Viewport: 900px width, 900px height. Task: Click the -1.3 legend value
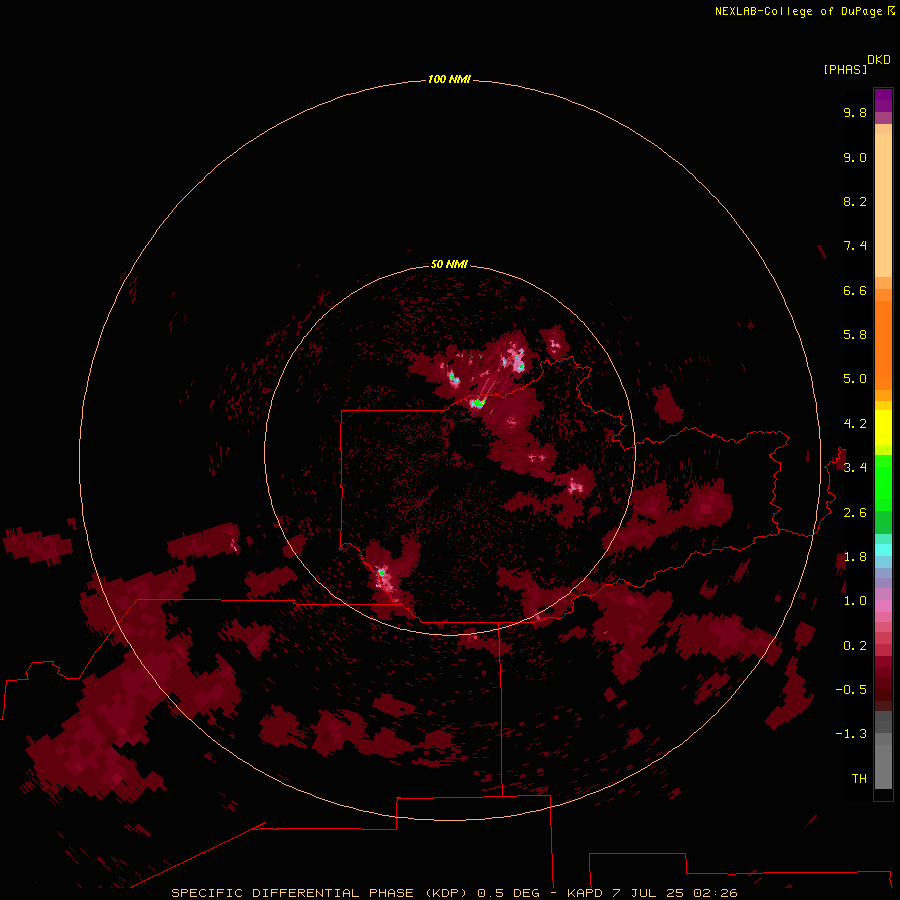[x=851, y=734]
